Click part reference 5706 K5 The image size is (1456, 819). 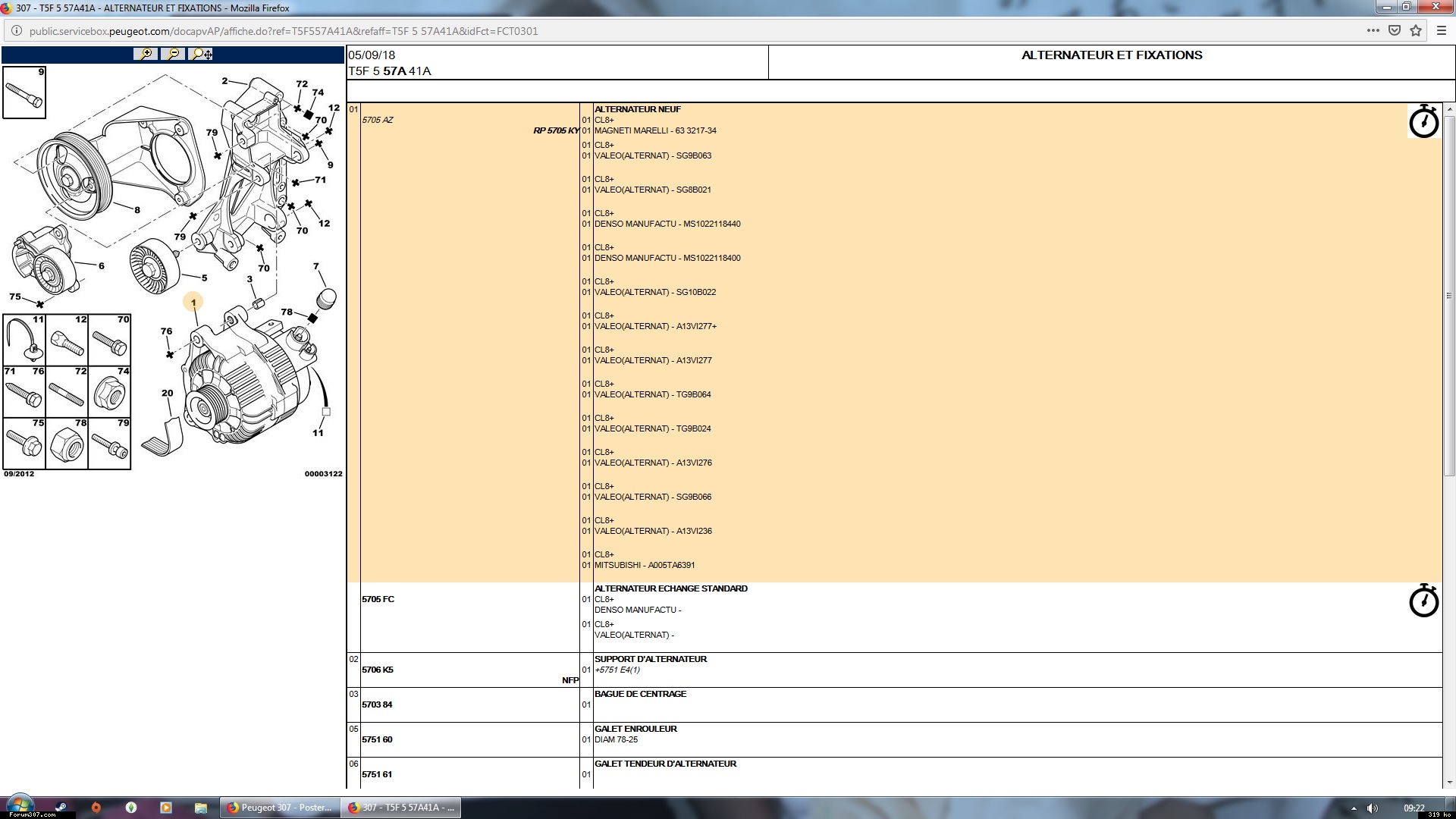point(378,670)
